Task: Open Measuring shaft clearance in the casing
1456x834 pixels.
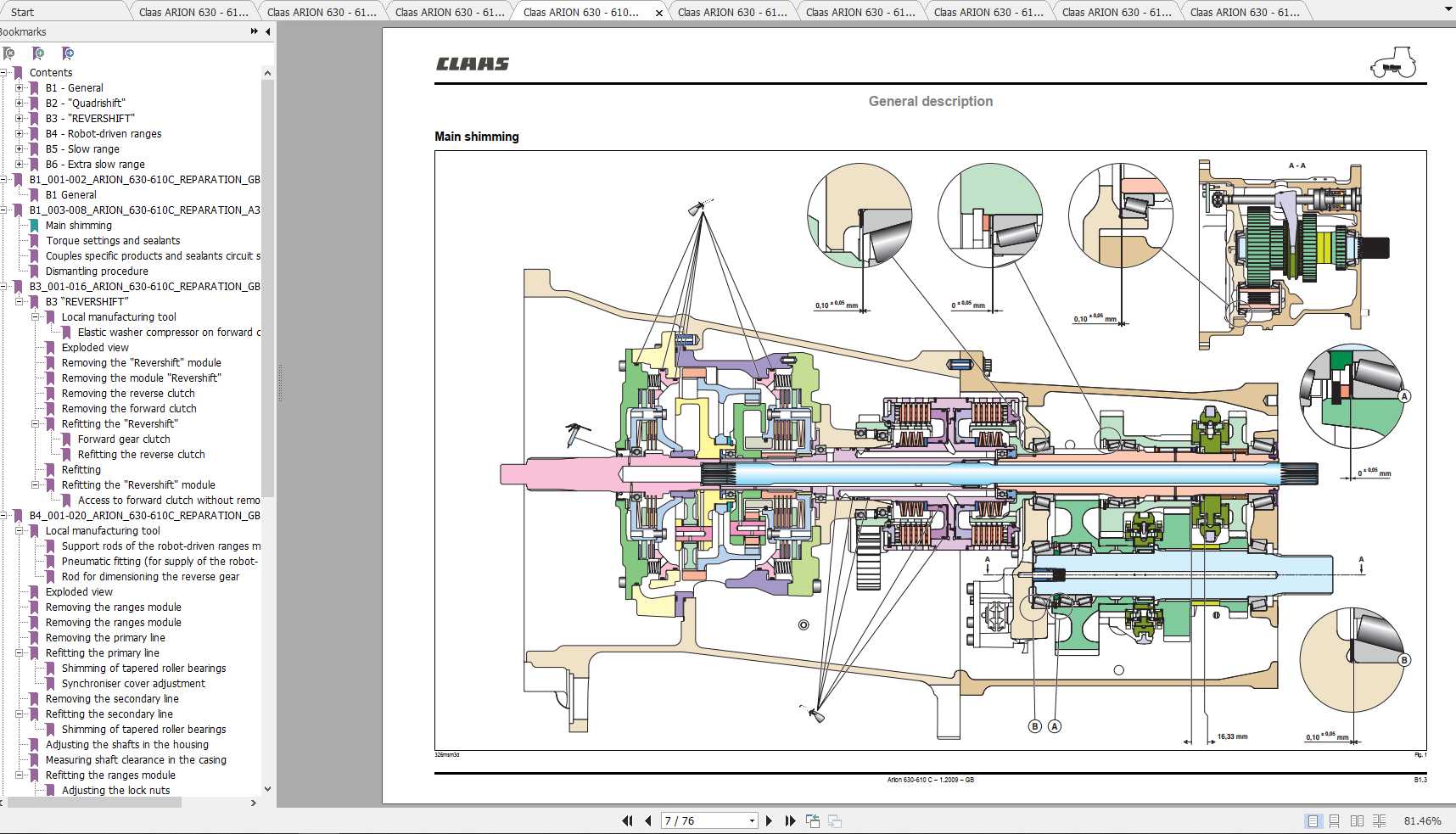Action: pos(136,760)
